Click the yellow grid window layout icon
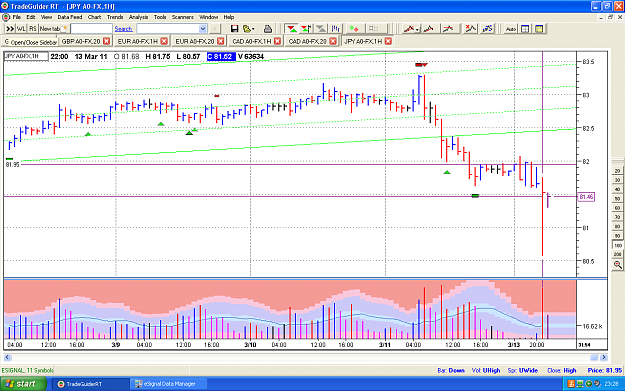Viewport: 625px width, 391px height. click(x=539, y=29)
